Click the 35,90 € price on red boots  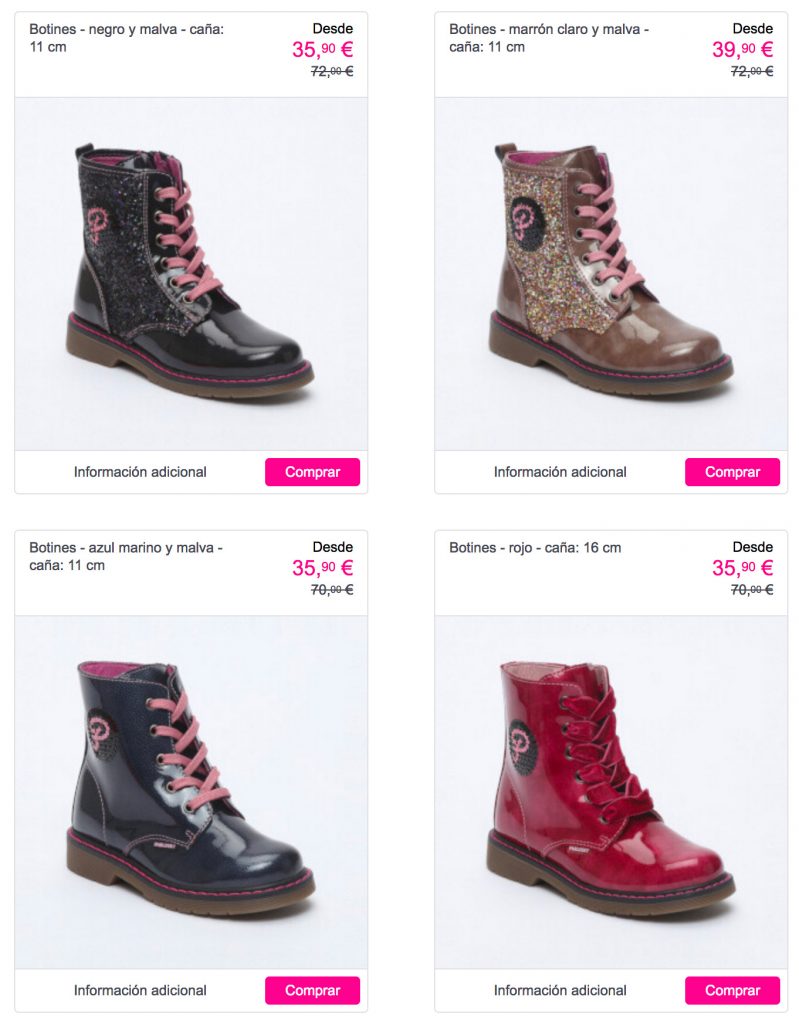click(743, 568)
